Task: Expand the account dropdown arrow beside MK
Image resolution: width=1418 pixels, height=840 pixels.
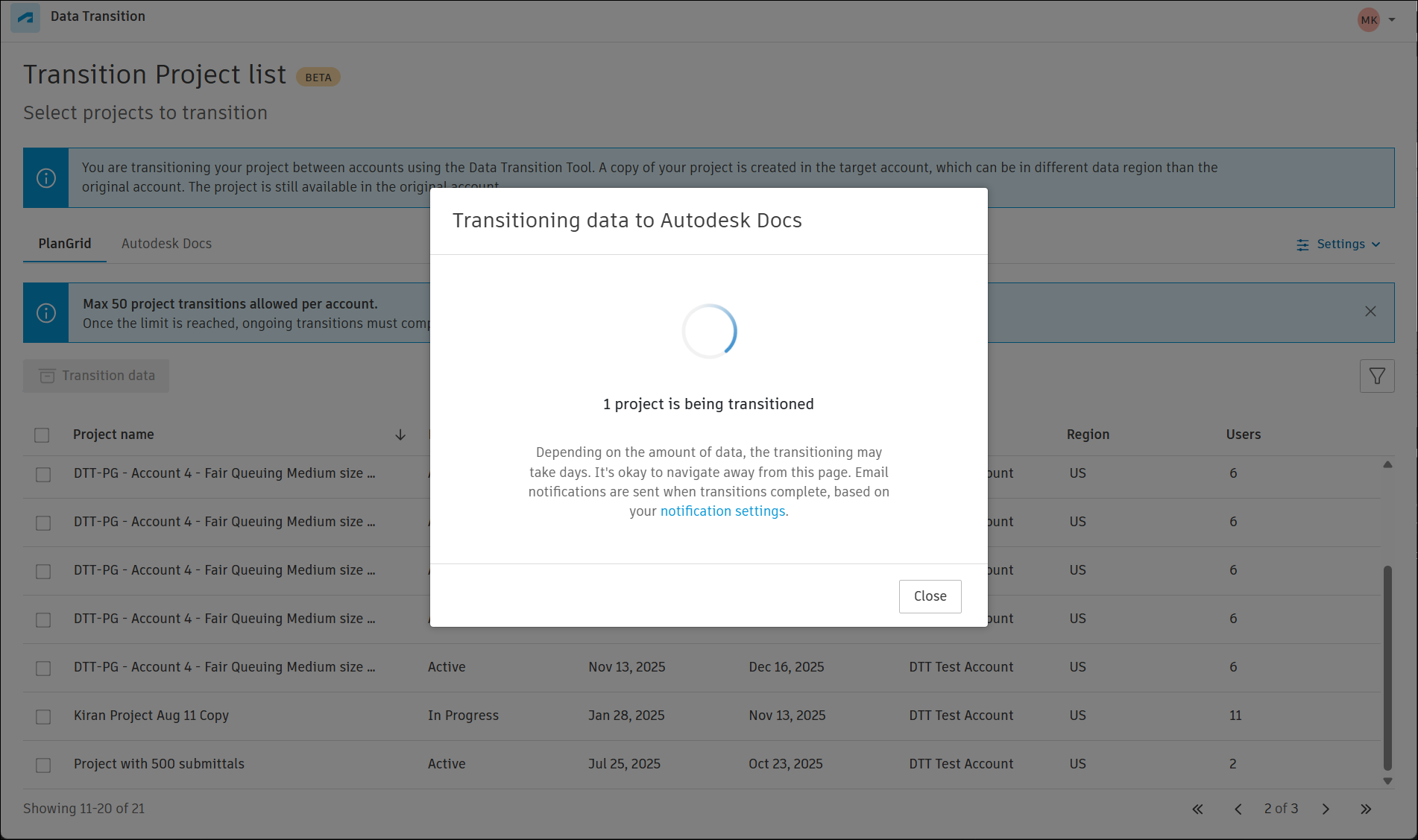Action: coord(1392,20)
